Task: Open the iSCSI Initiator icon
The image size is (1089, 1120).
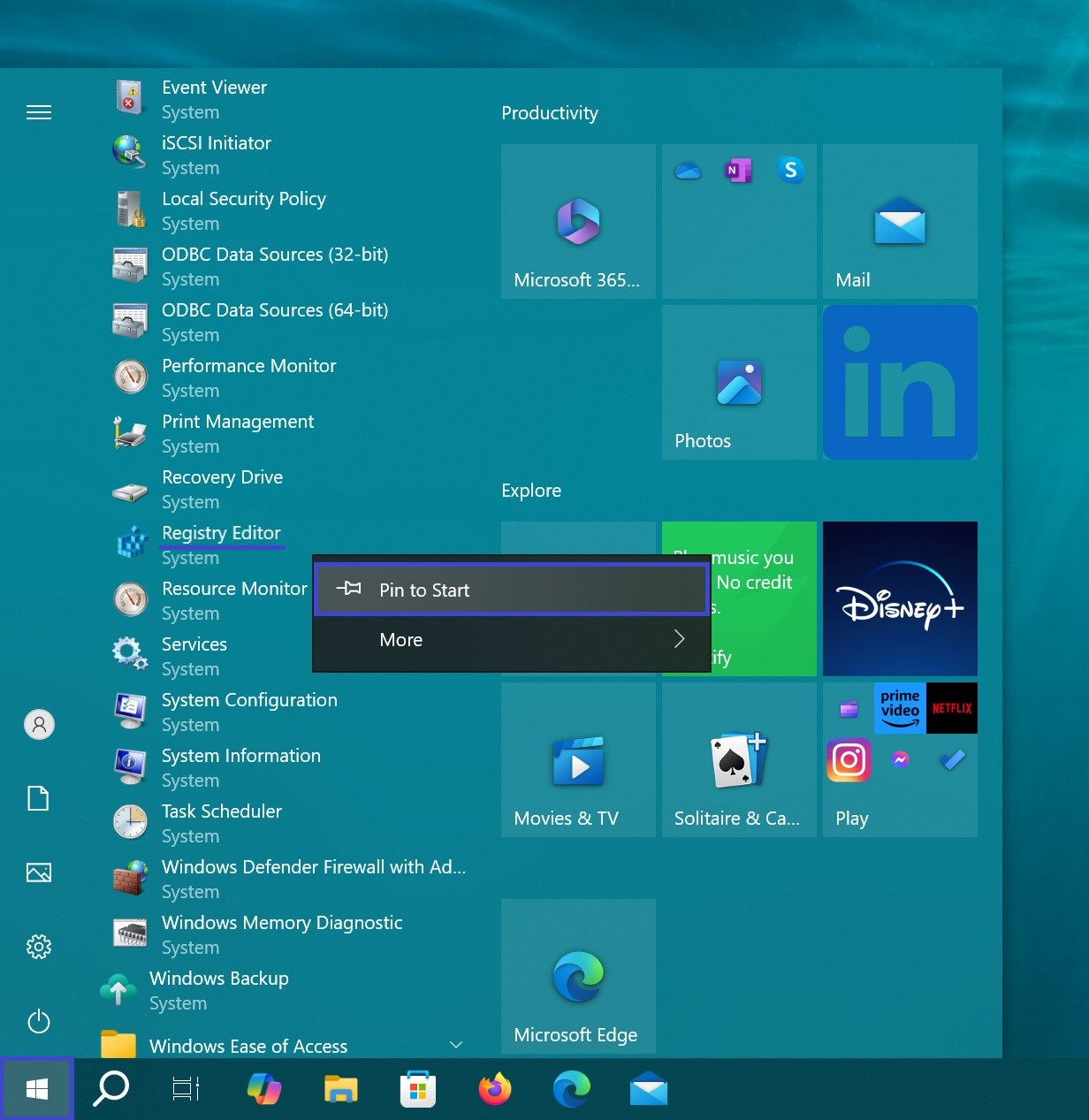Action: point(130,152)
